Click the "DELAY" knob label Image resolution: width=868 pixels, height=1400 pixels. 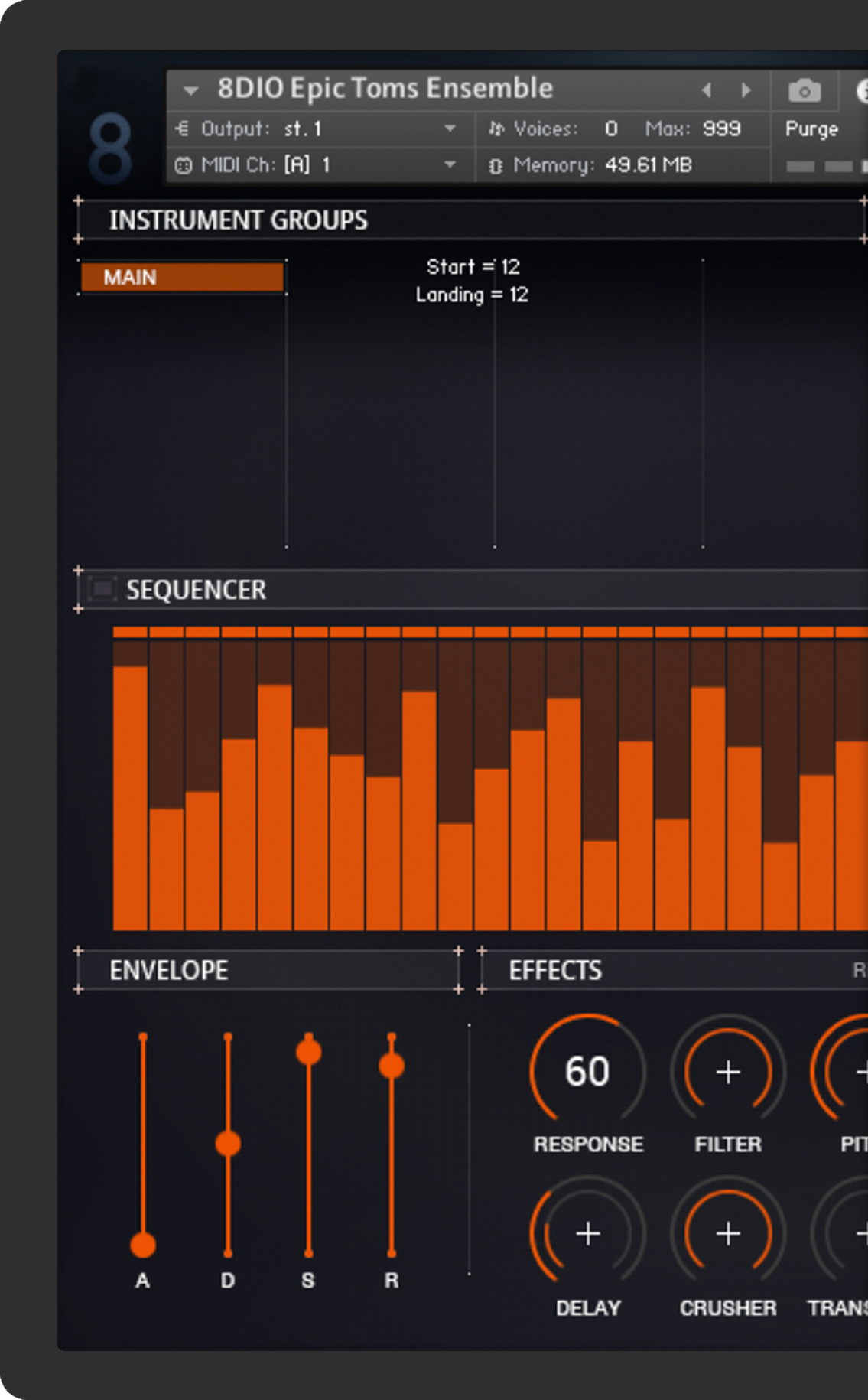[588, 1308]
